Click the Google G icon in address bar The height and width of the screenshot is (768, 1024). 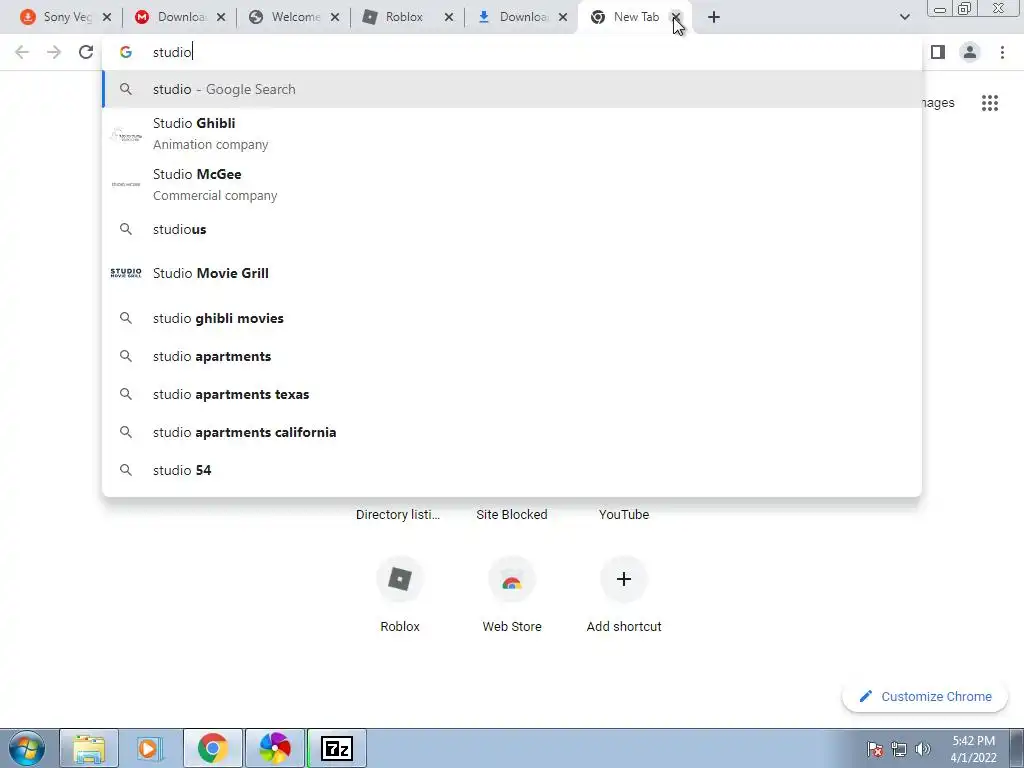click(126, 52)
